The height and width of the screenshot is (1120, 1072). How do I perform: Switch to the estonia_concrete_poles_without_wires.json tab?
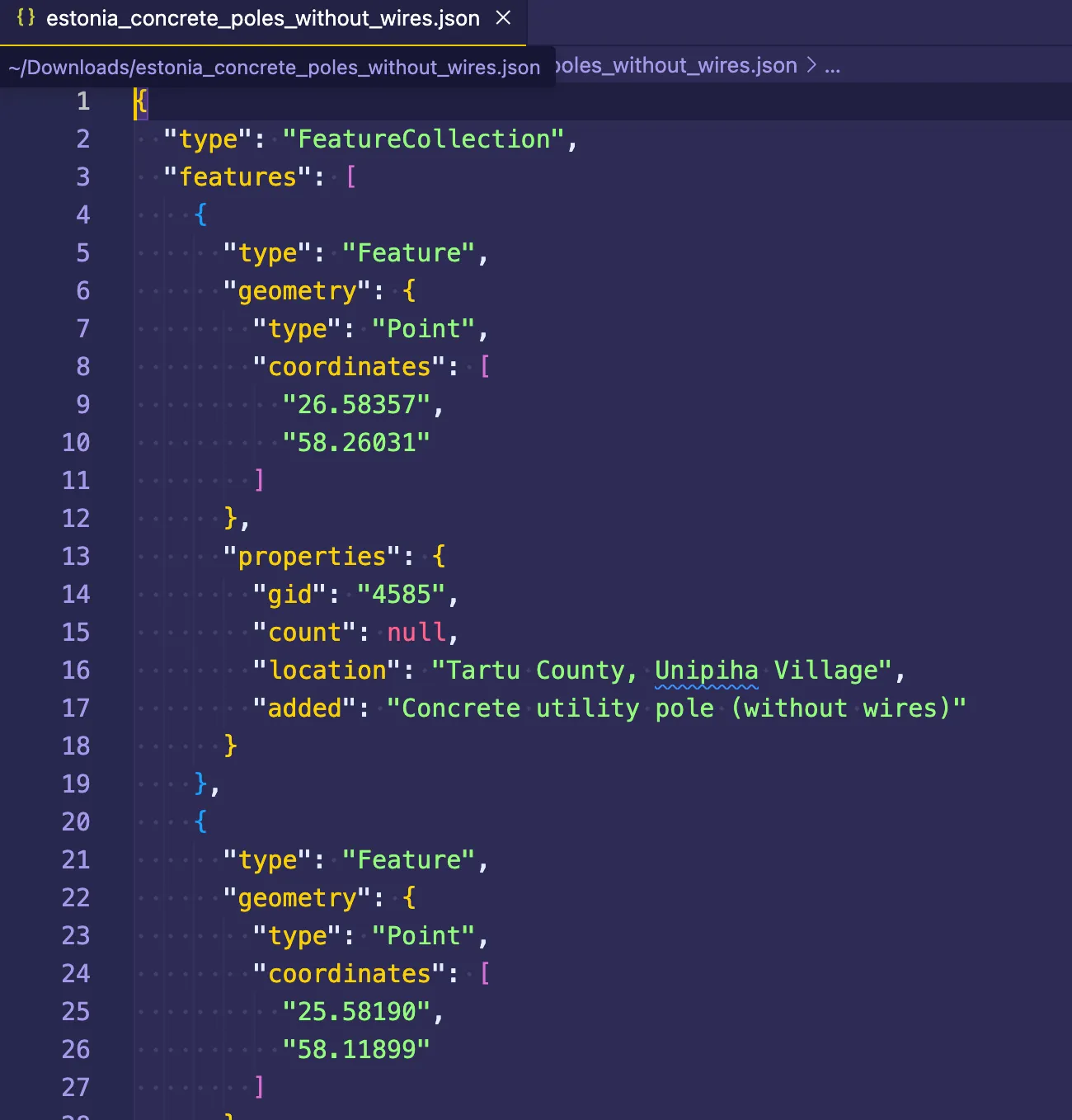pos(262,18)
